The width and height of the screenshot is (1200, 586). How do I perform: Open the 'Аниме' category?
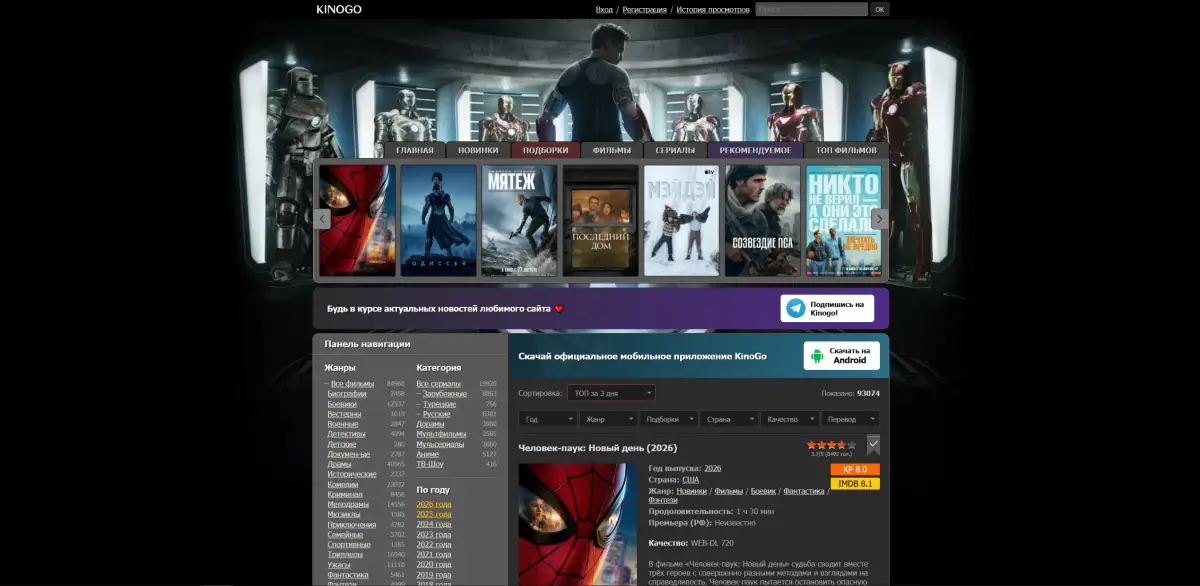(x=428, y=454)
